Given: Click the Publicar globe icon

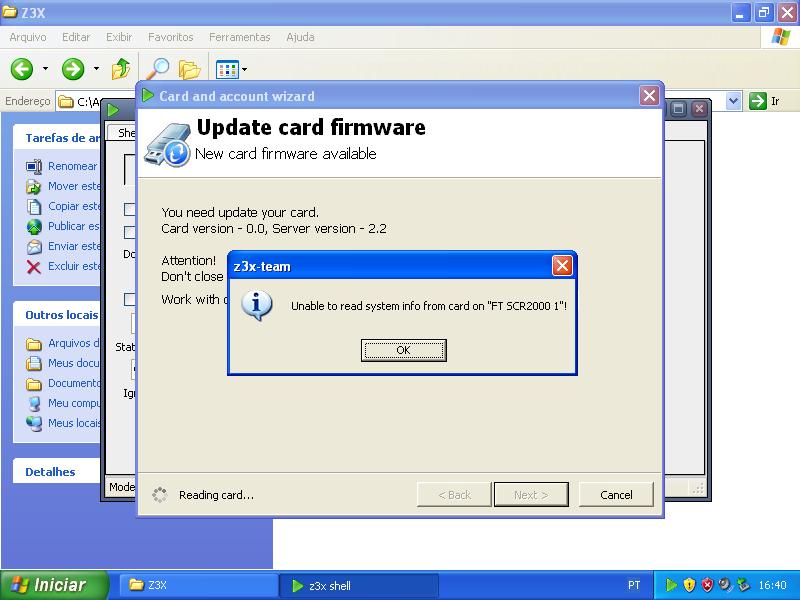Looking at the screenshot, I should 34,227.
